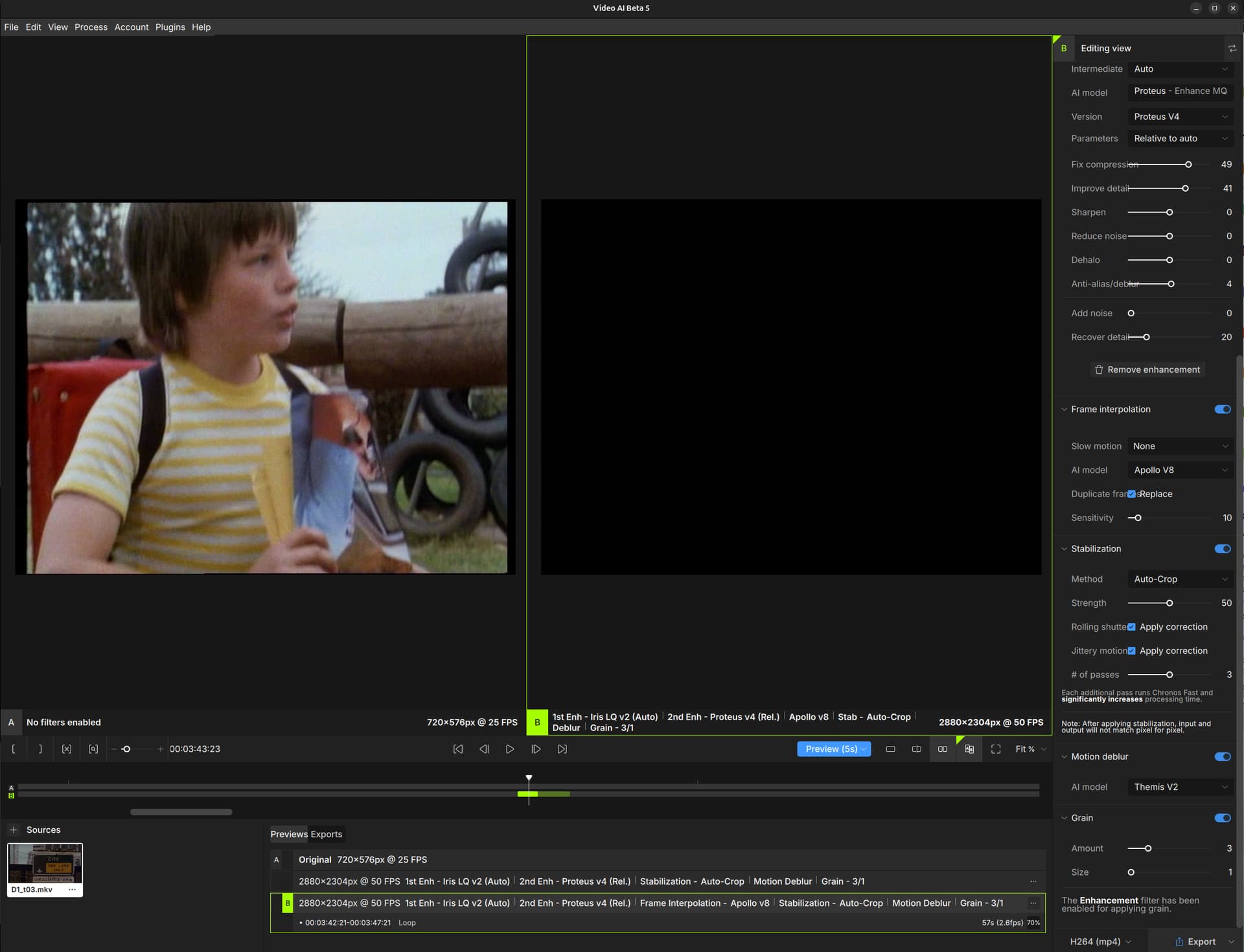Screen dimensions: 1244x952
Task: Enter fullscreen preview mode
Action: click(x=996, y=749)
